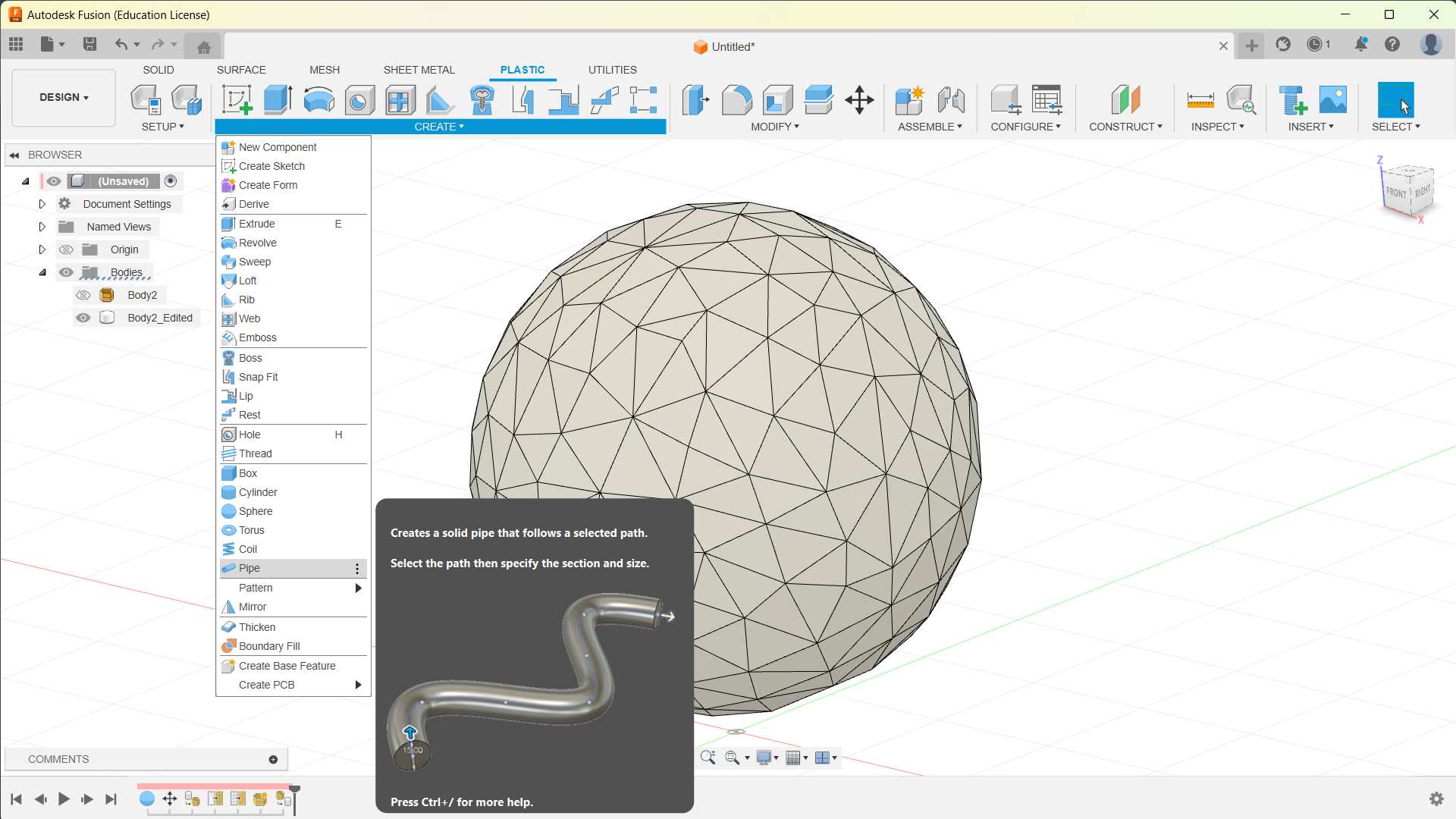This screenshot has width=1456, height=819.
Task: Open the CONSTRUCT menu label
Action: coord(1125,127)
